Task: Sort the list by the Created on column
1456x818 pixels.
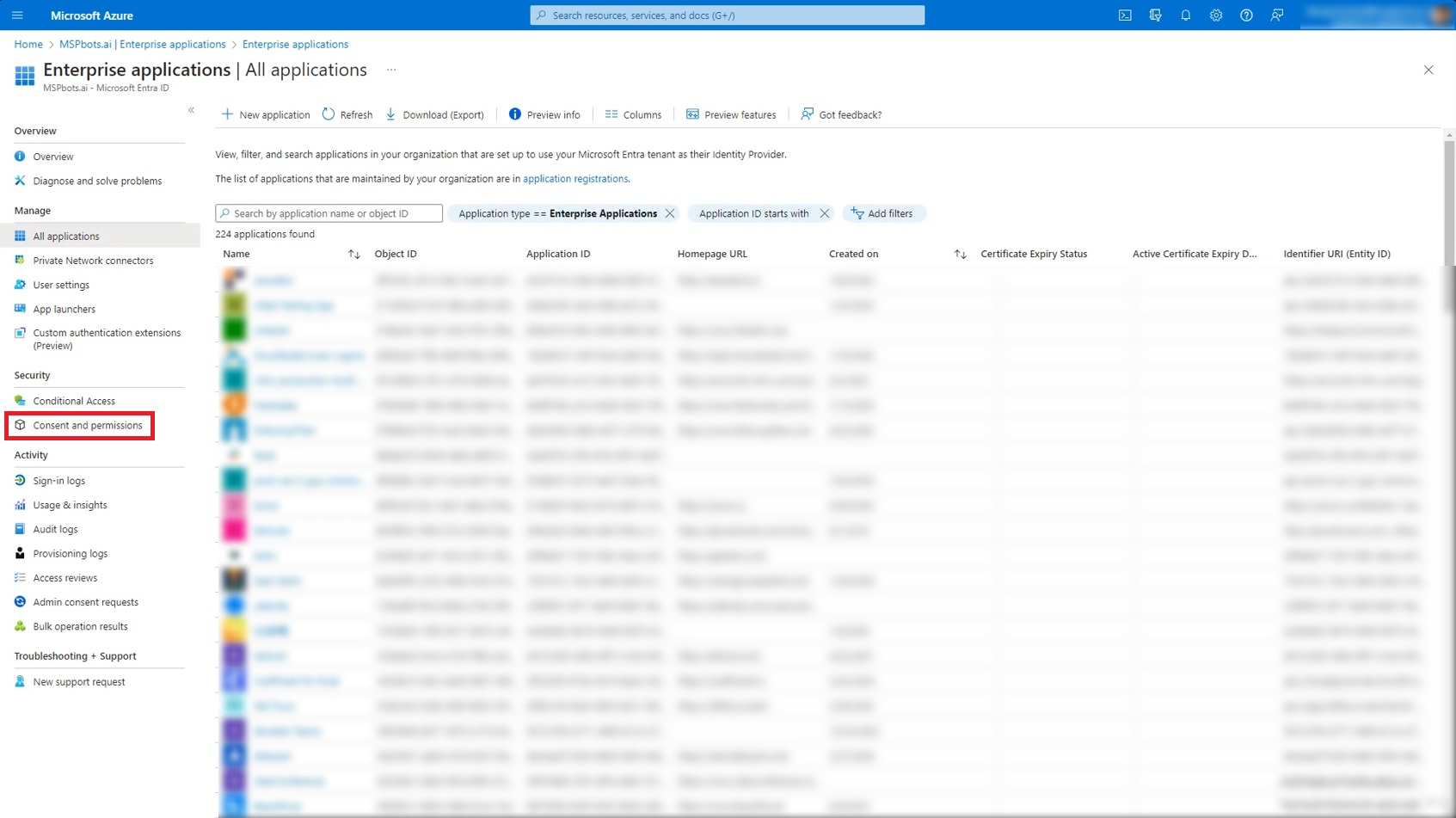Action: (960, 254)
